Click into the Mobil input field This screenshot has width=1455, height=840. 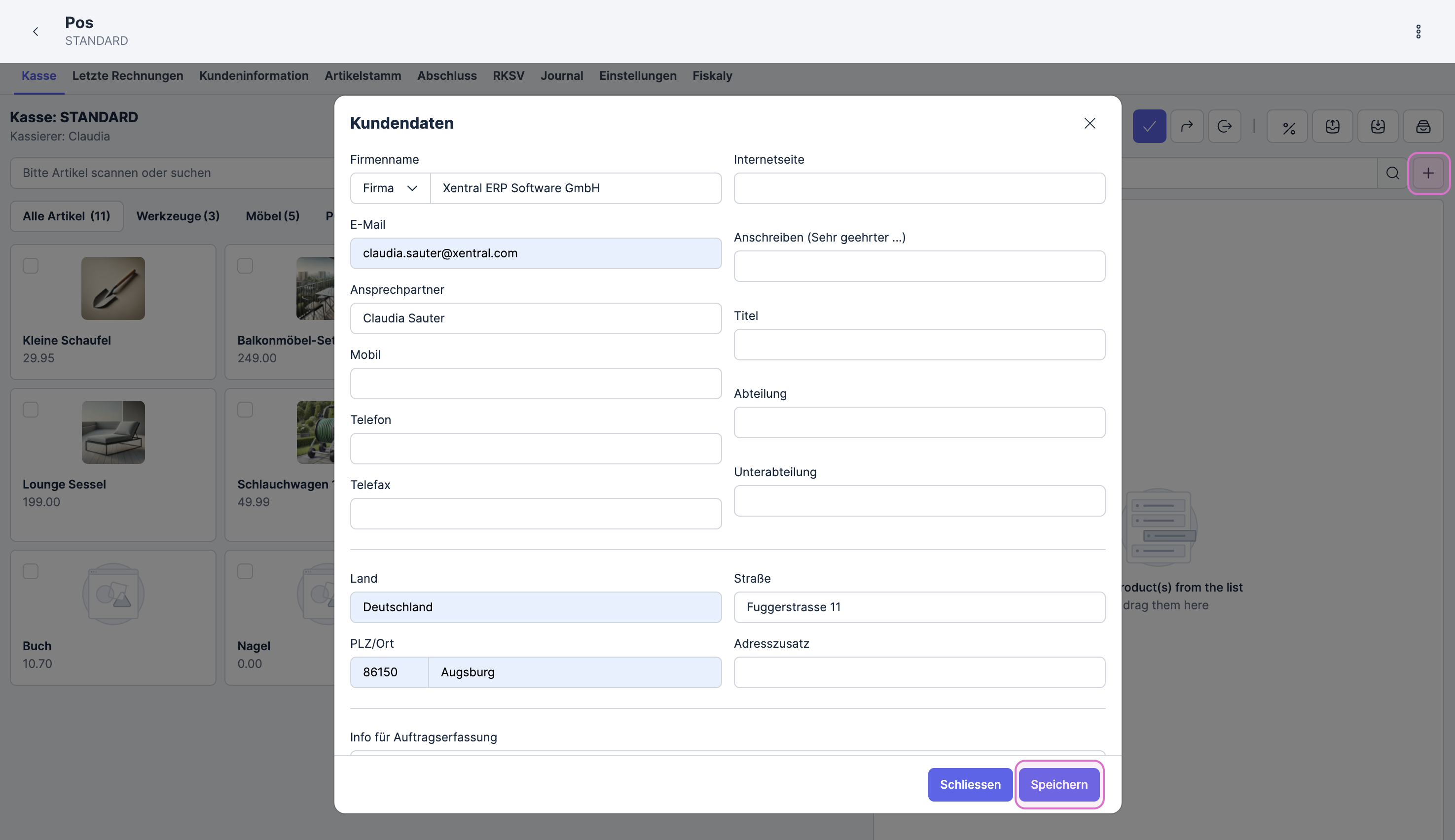(x=535, y=384)
